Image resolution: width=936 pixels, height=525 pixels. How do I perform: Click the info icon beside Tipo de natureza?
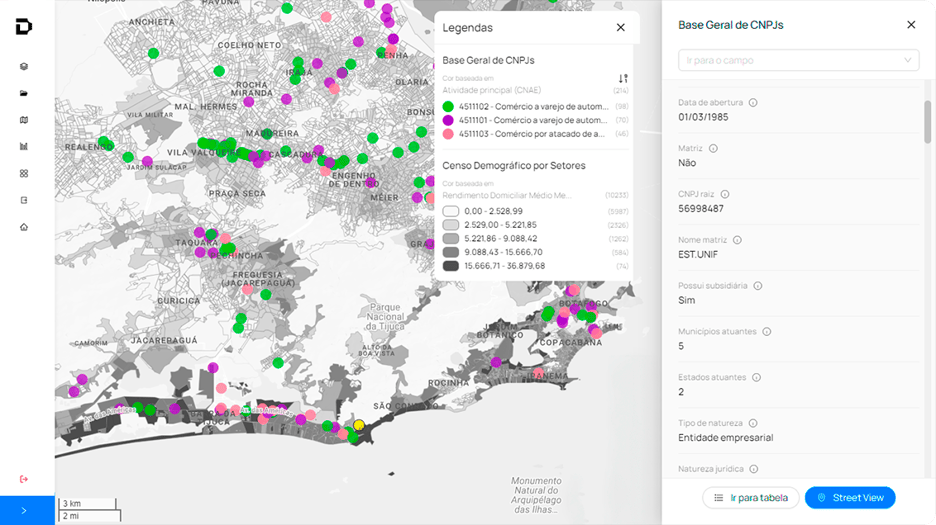point(753,423)
